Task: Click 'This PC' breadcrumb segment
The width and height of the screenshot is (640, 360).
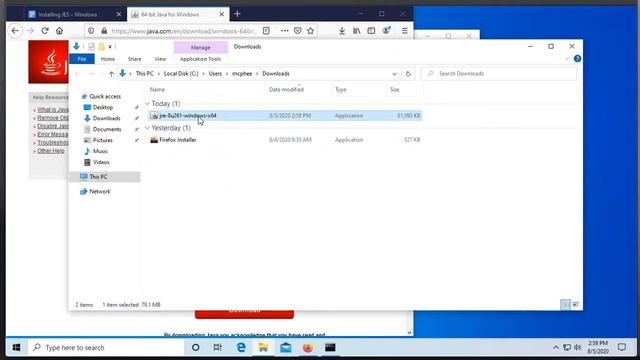Action: [144, 74]
